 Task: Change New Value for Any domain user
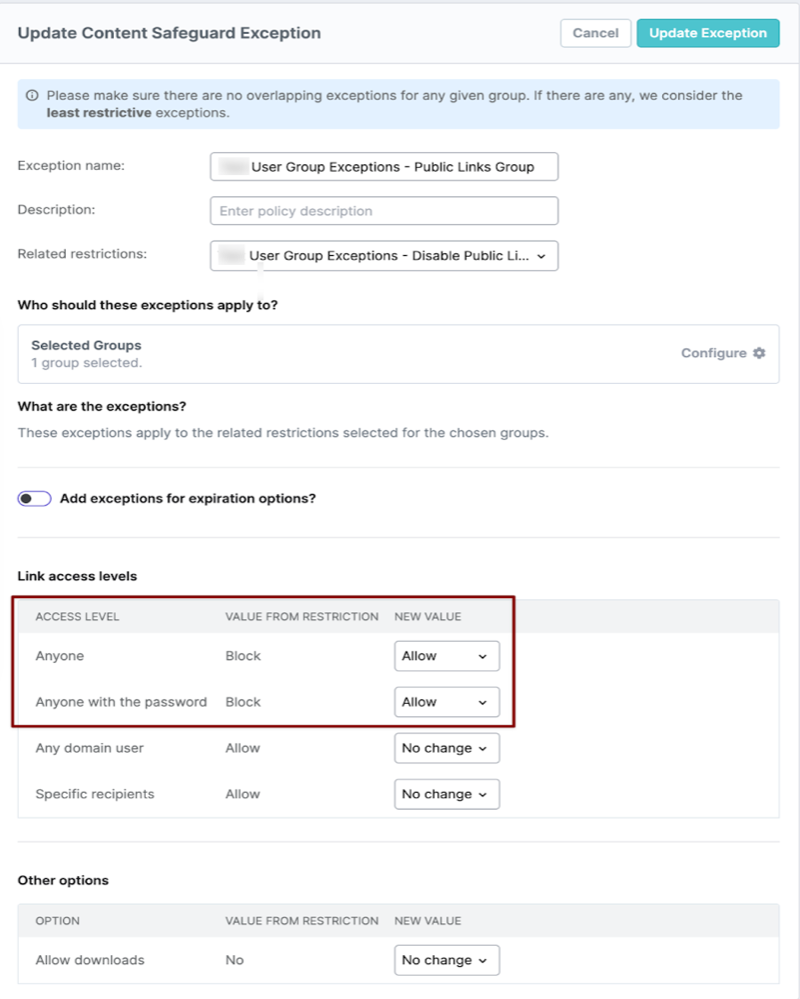(x=446, y=748)
